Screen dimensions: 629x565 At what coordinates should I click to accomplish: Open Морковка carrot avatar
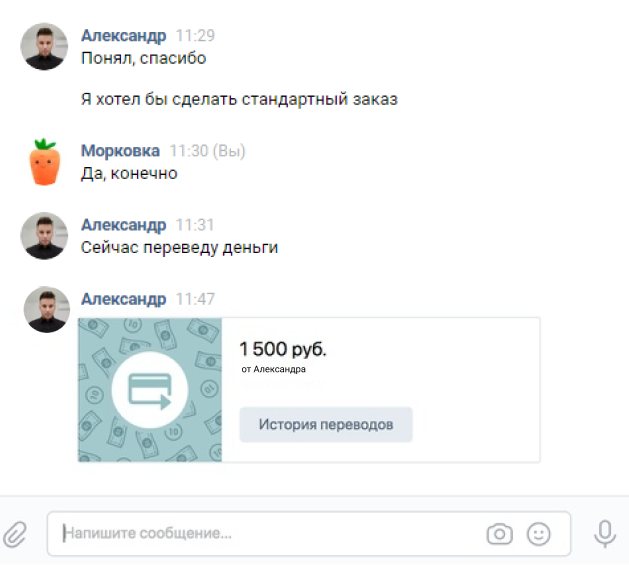coord(45,162)
